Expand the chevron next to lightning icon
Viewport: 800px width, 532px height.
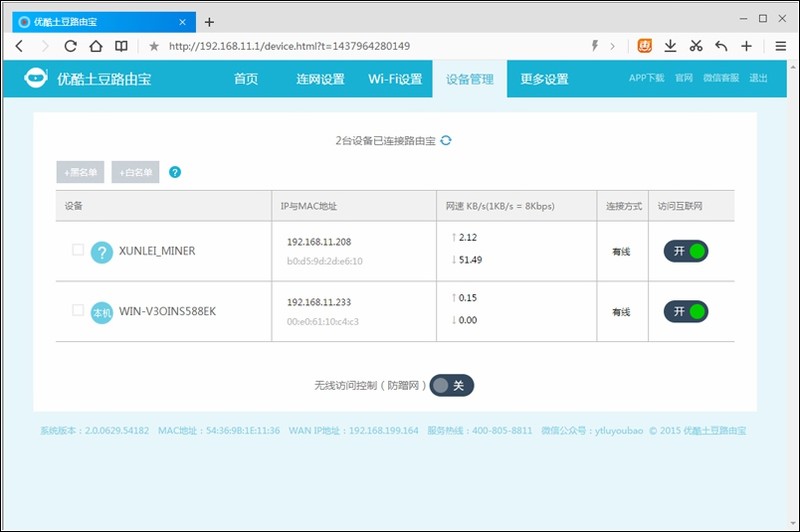[x=612, y=46]
